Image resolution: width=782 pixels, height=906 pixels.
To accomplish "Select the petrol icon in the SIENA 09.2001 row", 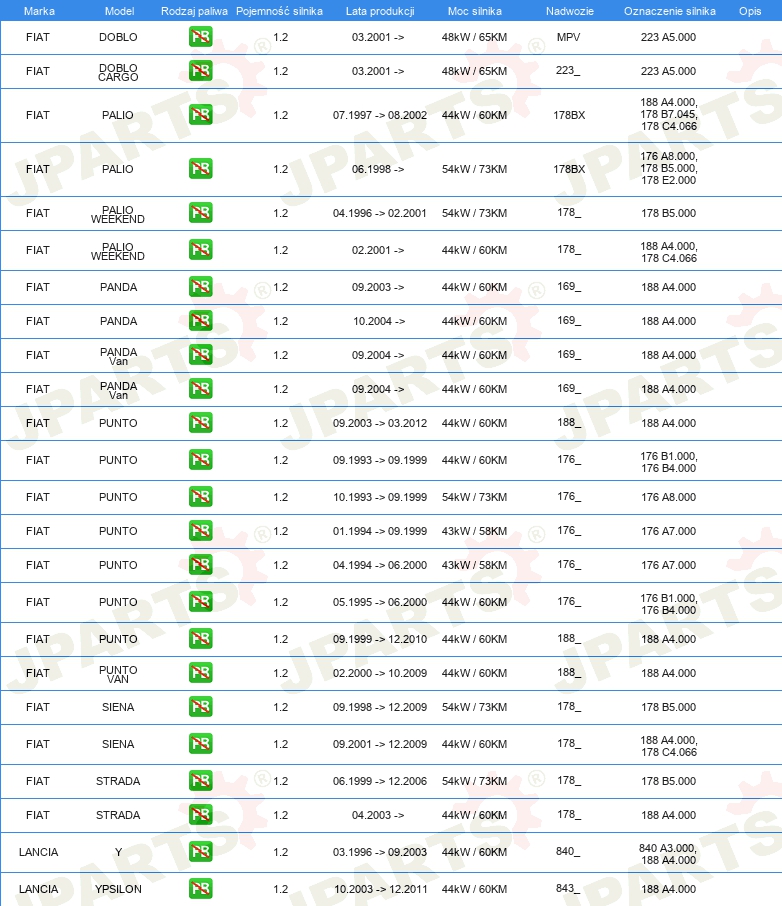I will pos(201,744).
